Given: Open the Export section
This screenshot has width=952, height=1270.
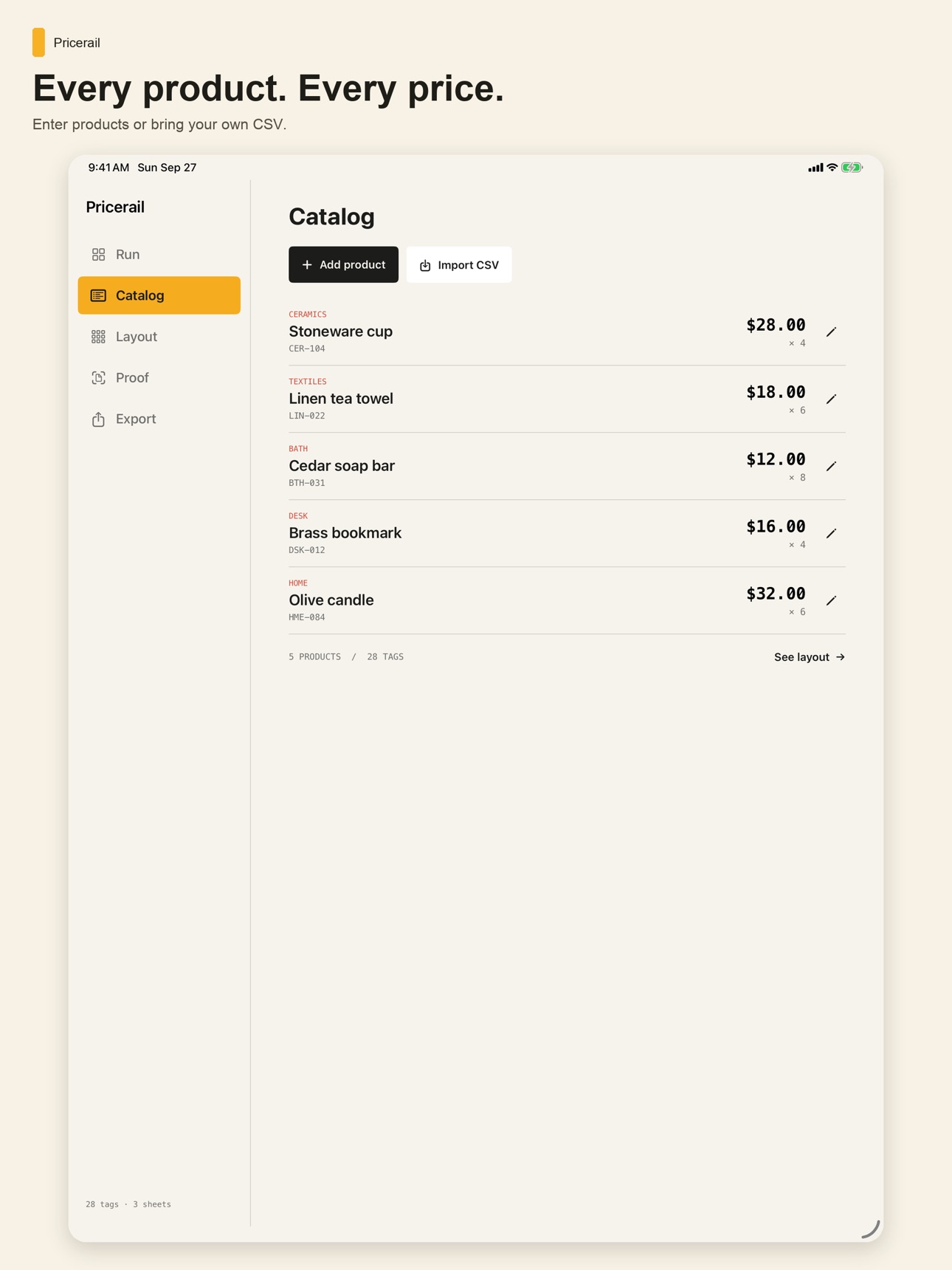Looking at the screenshot, I should click(159, 419).
